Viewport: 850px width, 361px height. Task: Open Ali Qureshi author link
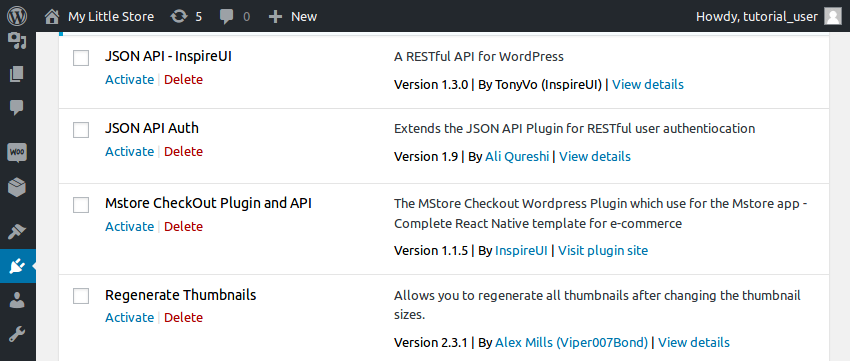(x=517, y=157)
